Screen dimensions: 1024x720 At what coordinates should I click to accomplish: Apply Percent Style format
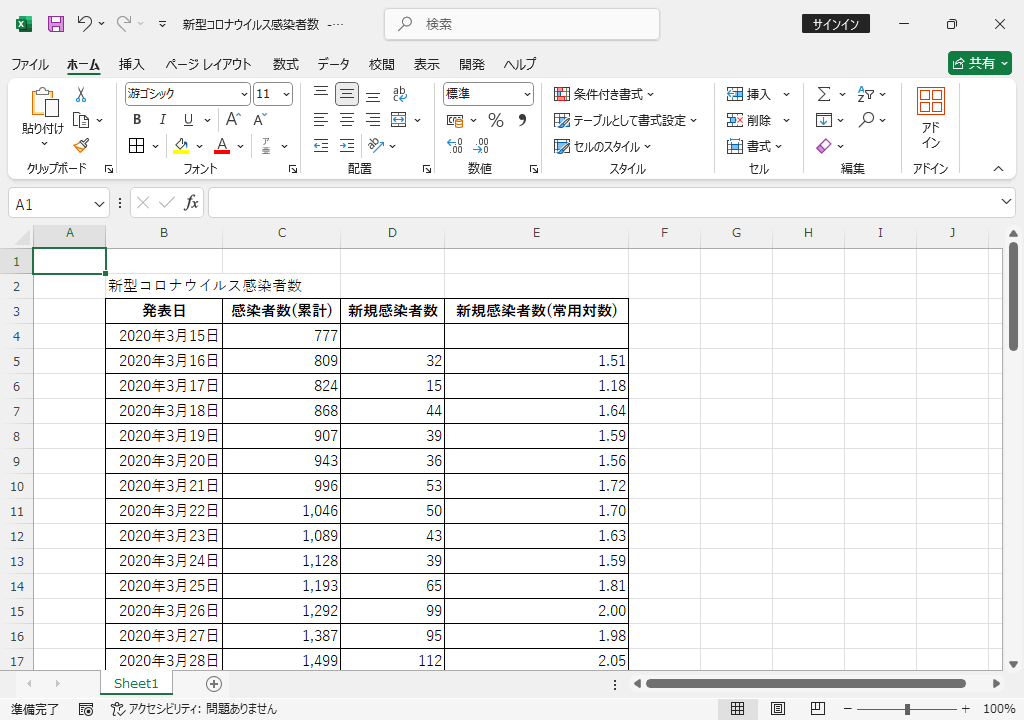(496, 120)
